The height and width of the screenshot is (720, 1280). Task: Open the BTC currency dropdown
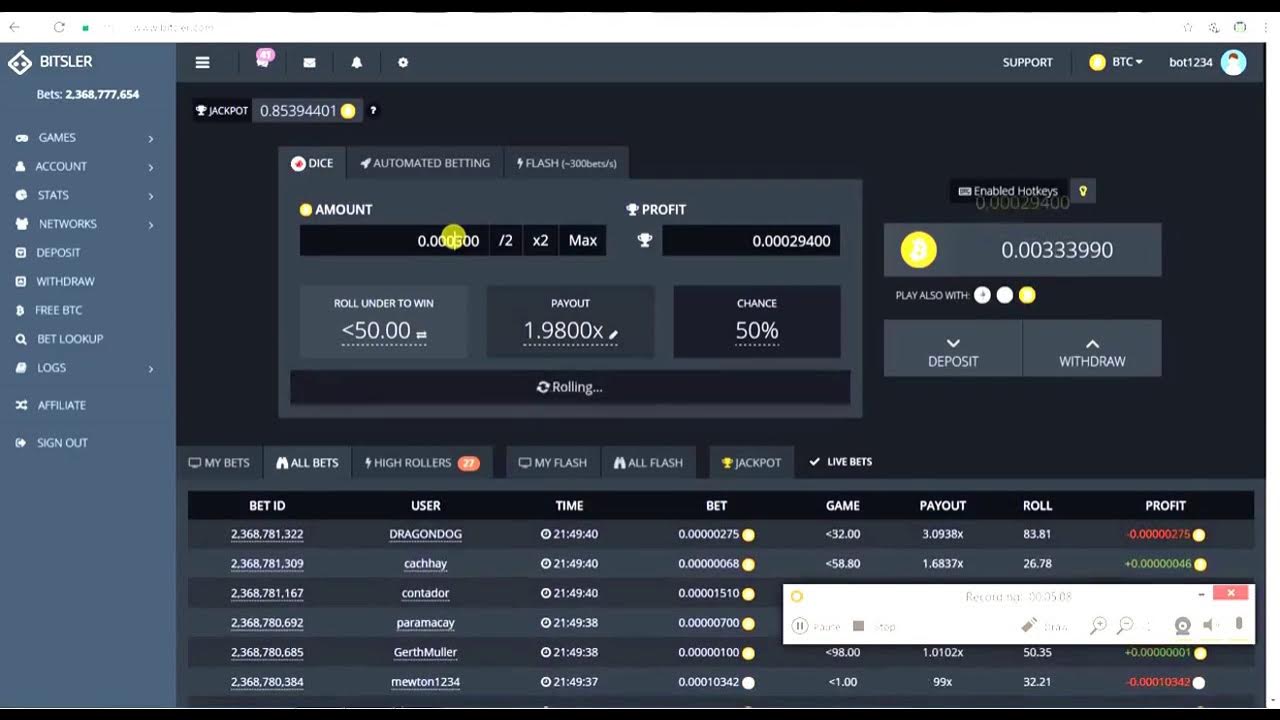1116,62
